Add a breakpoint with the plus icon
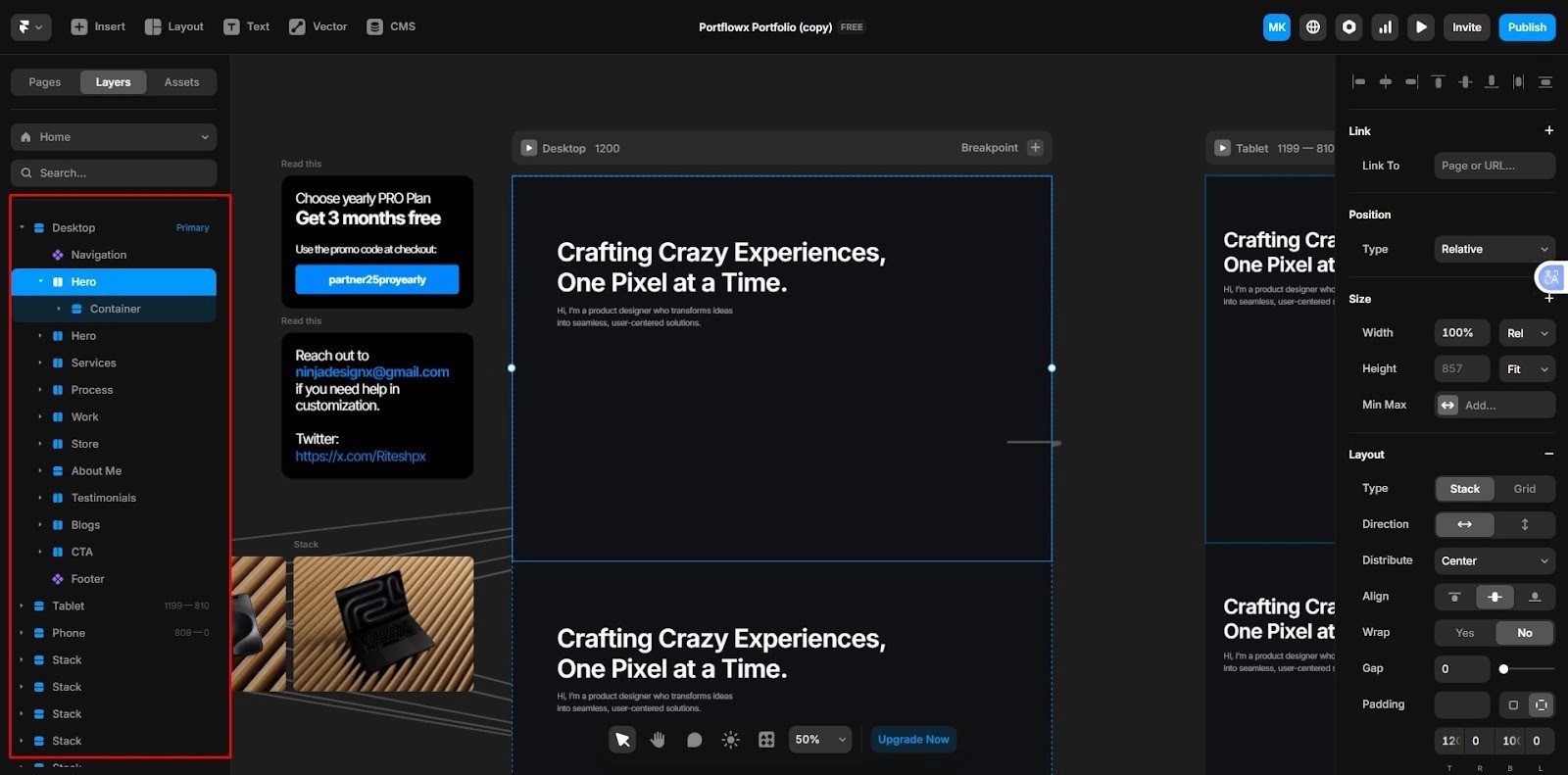This screenshot has height=775, width=1568. click(1035, 148)
